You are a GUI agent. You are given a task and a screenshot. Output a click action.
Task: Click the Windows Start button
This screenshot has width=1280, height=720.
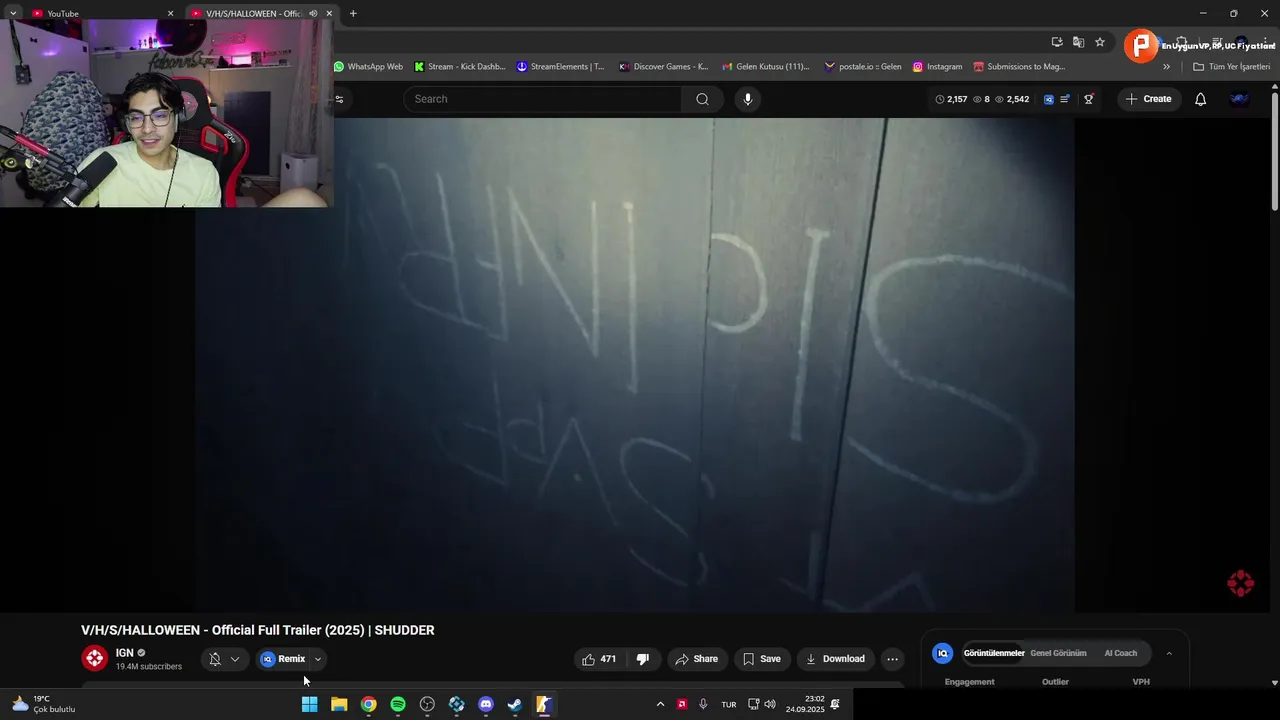[310, 704]
